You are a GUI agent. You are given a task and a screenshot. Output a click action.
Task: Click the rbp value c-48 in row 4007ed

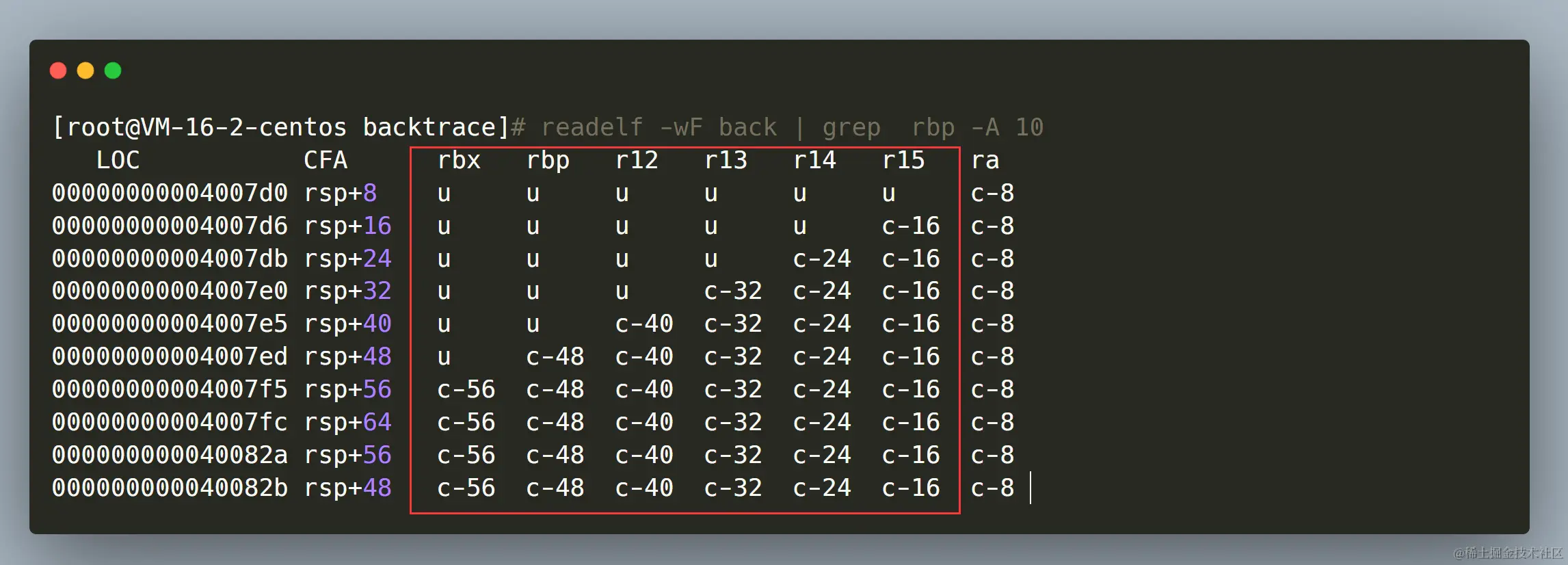tap(555, 356)
